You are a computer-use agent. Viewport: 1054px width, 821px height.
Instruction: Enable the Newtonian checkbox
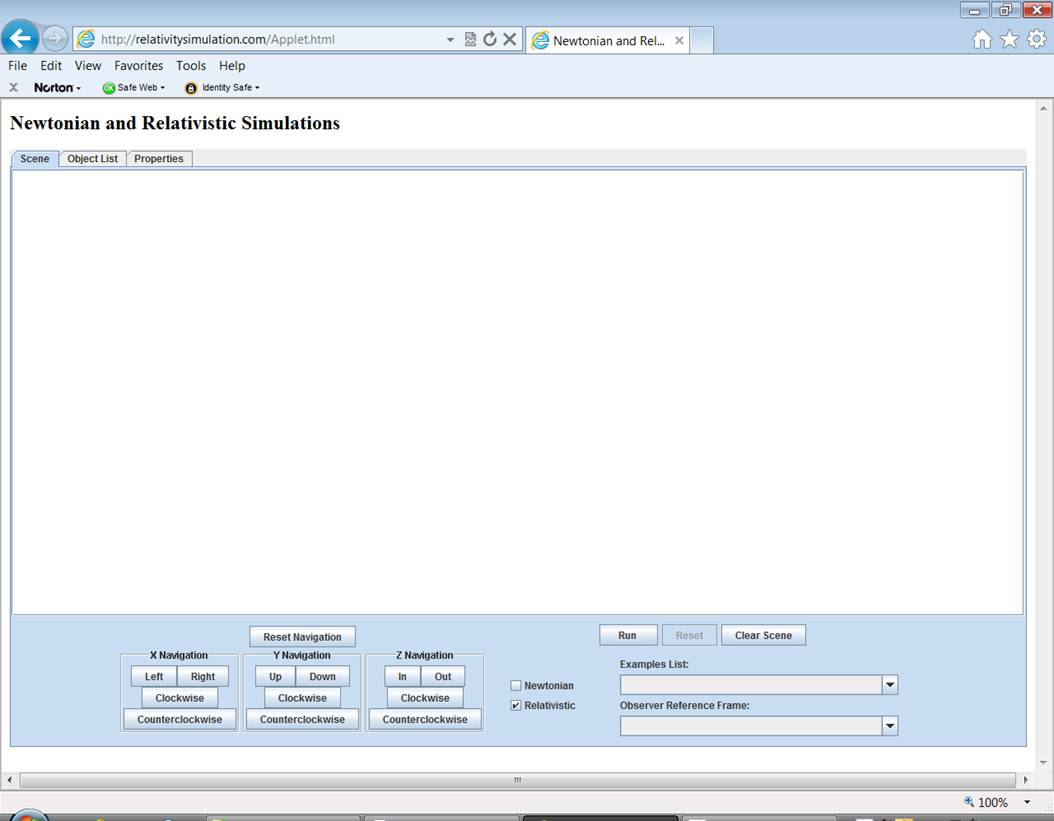516,685
